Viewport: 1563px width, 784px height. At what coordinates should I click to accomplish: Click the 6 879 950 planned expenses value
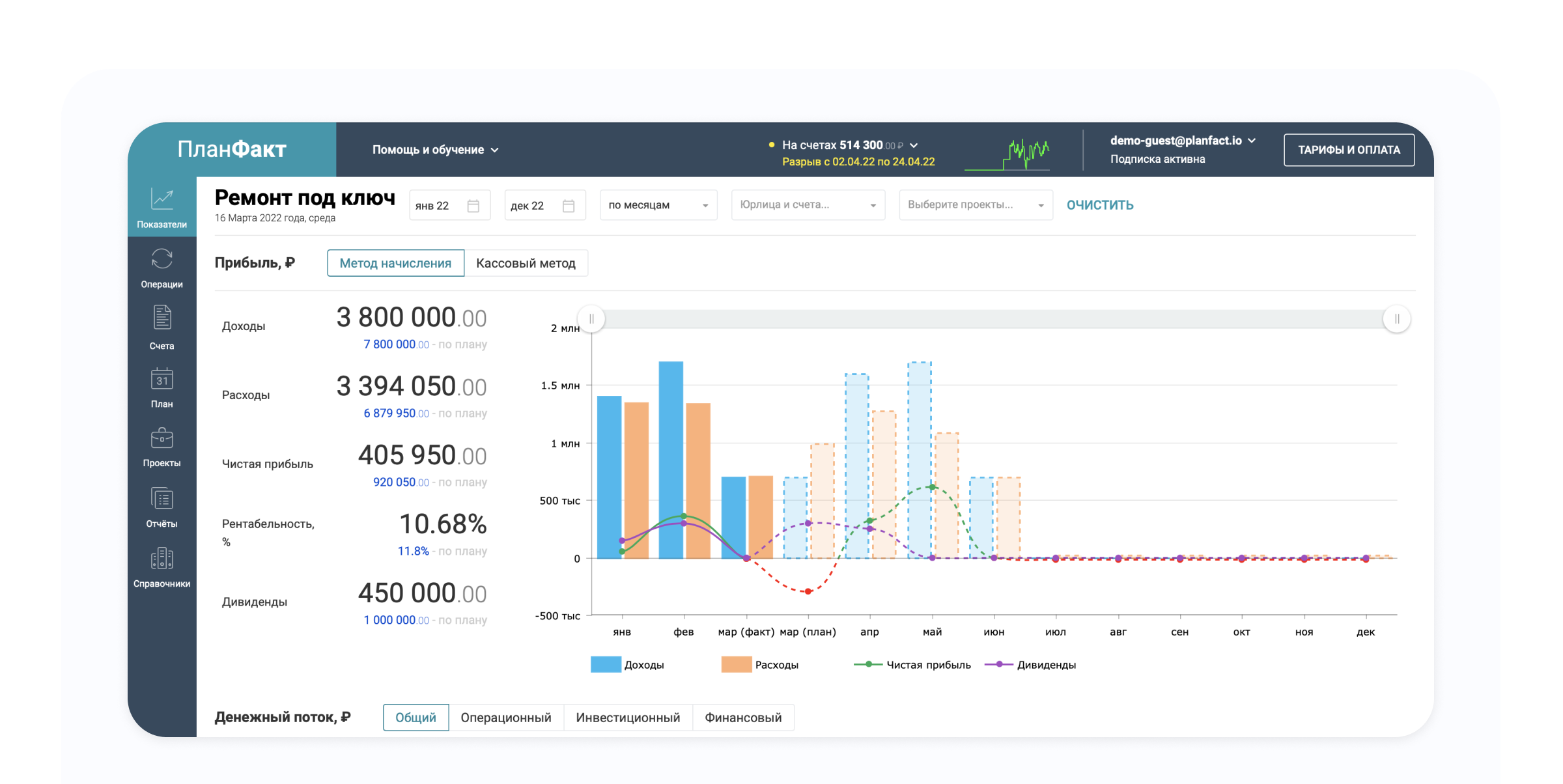coord(396,413)
